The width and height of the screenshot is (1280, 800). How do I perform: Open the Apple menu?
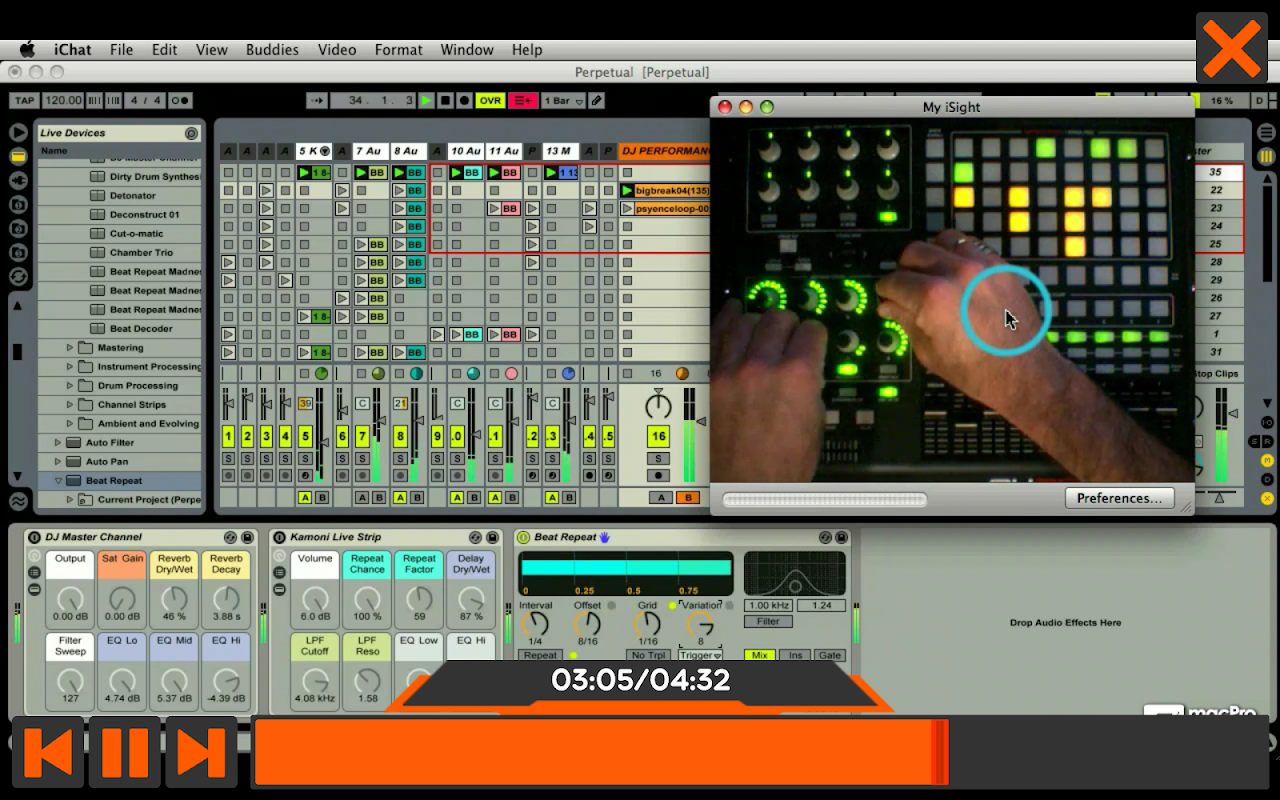pos(27,49)
